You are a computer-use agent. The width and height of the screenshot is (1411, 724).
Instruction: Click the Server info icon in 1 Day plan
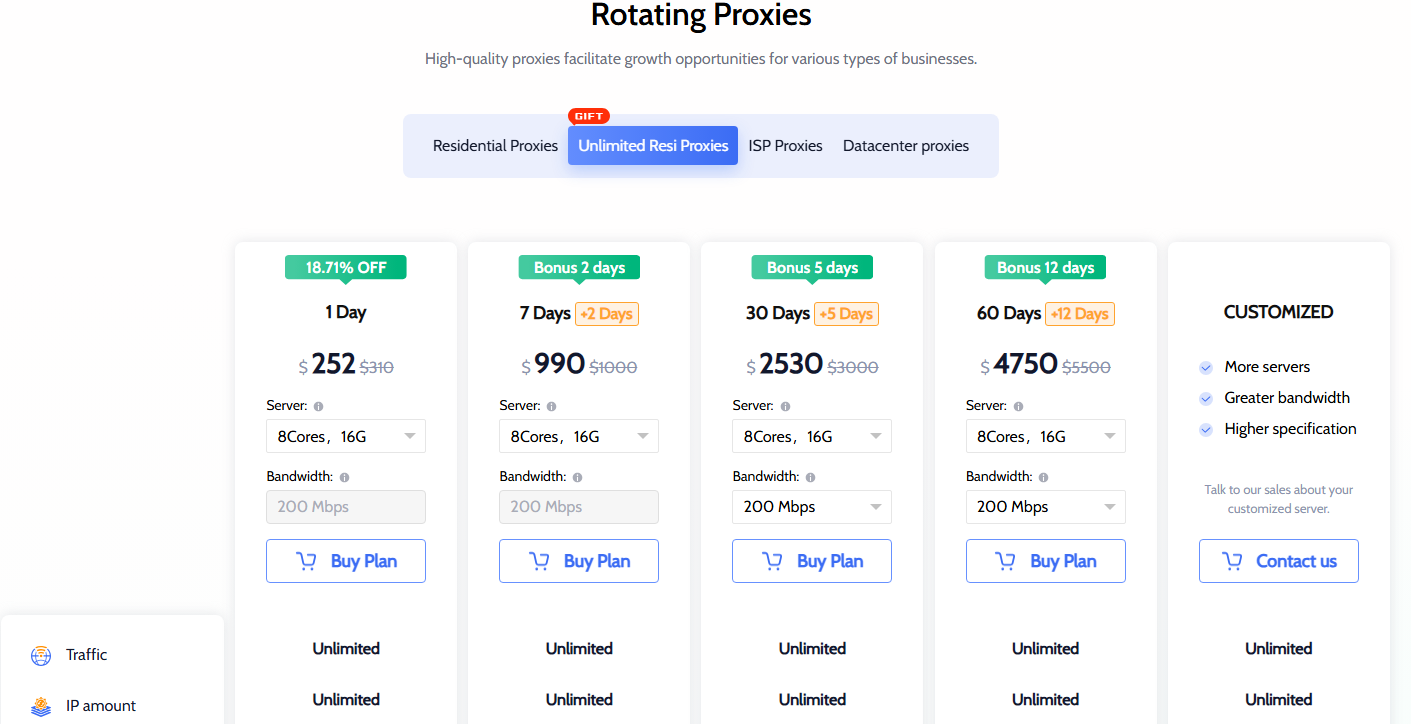click(319, 407)
